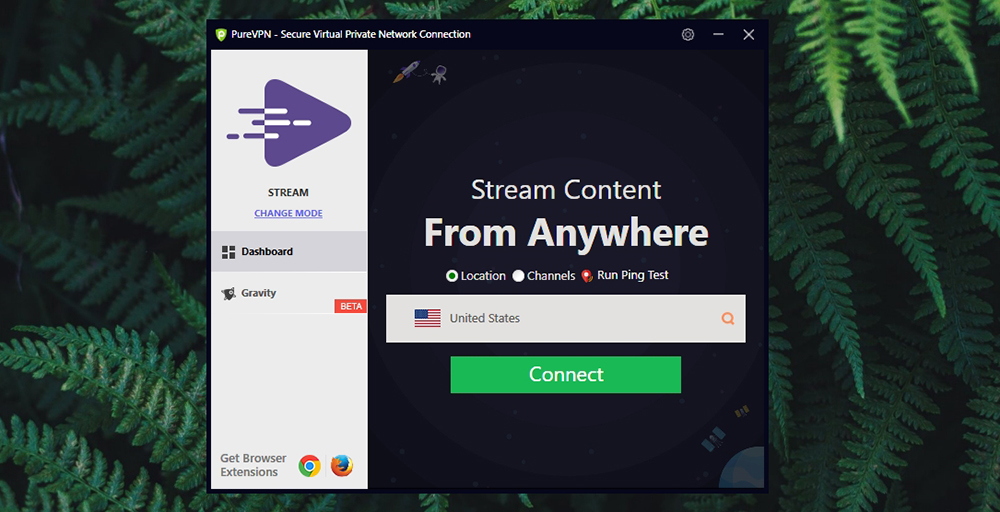Screen dimensions: 1000x512
Task: Click the red ping test pin icon
Action: point(587,276)
